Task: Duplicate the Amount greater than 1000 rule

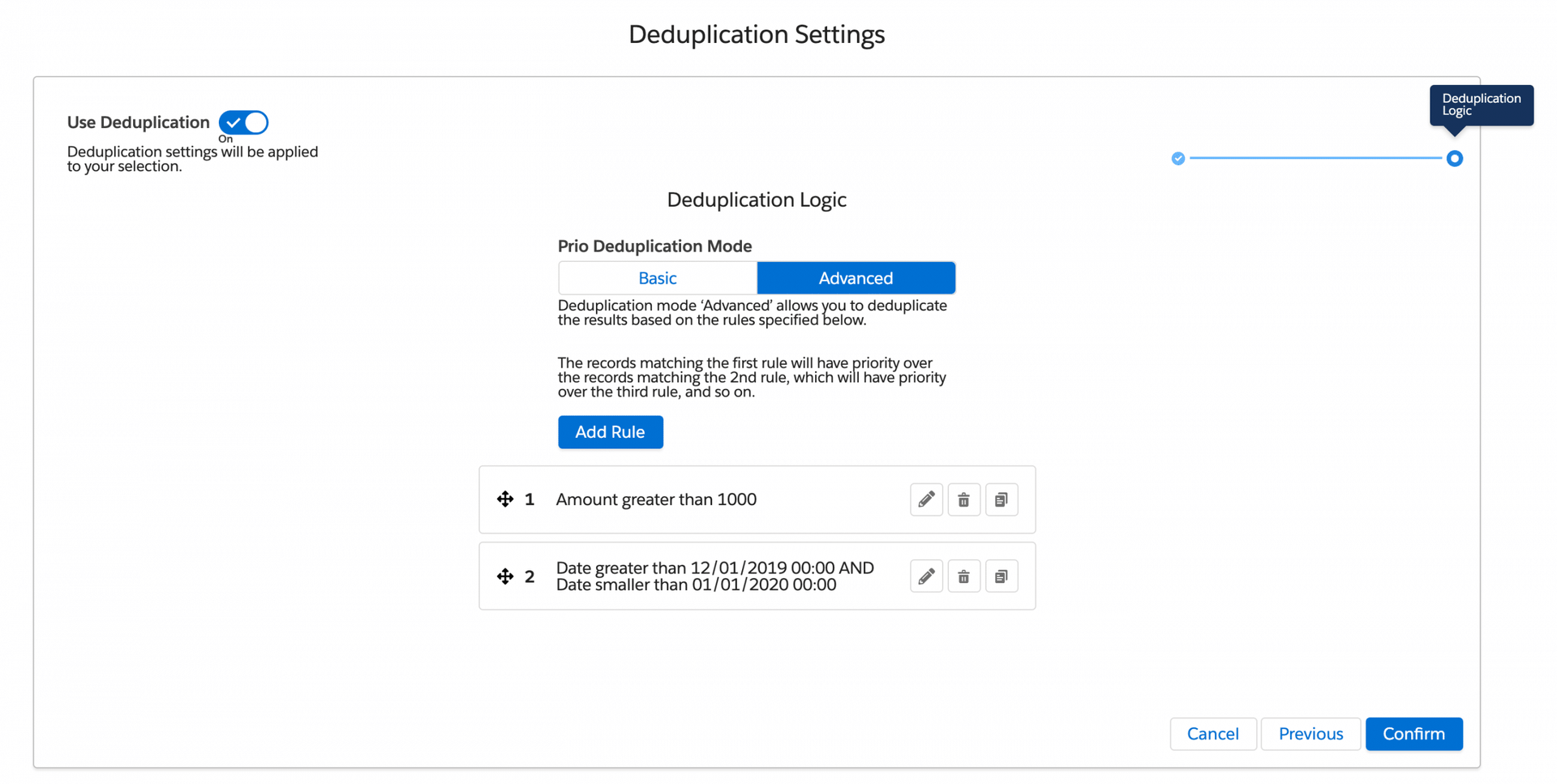Action: [1002, 499]
